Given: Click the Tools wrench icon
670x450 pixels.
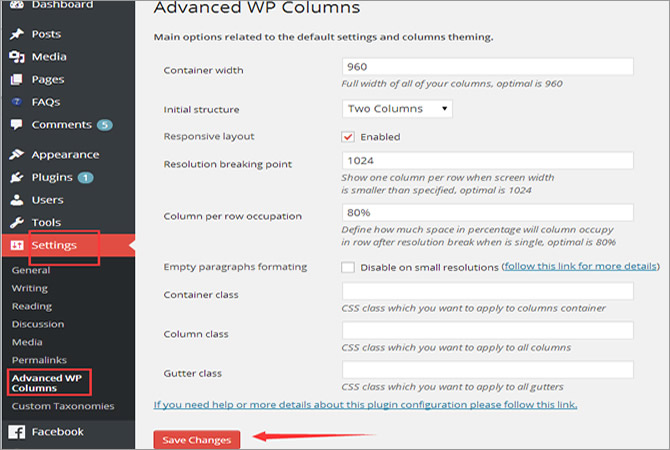Looking at the screenshot, I should 17,222.
